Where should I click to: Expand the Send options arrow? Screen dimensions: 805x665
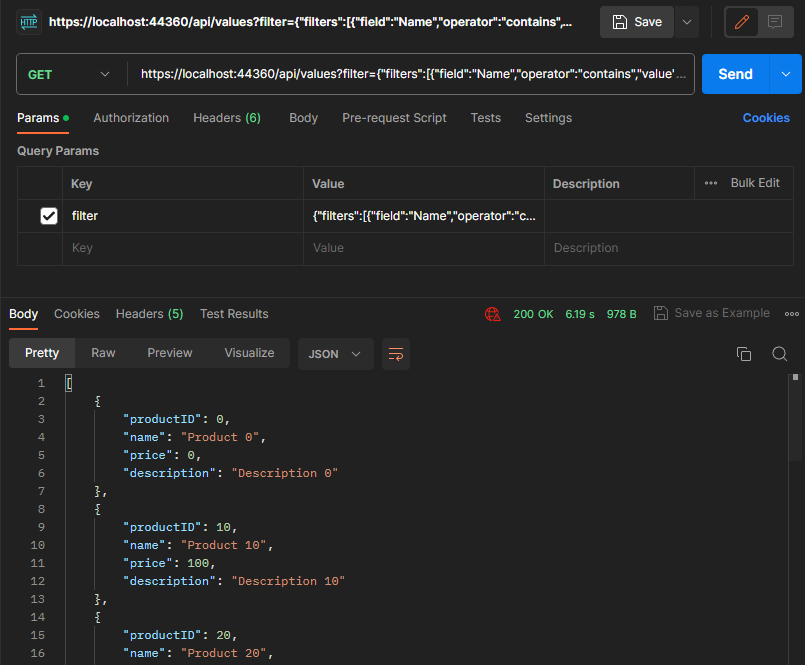[x=785, y=74]
